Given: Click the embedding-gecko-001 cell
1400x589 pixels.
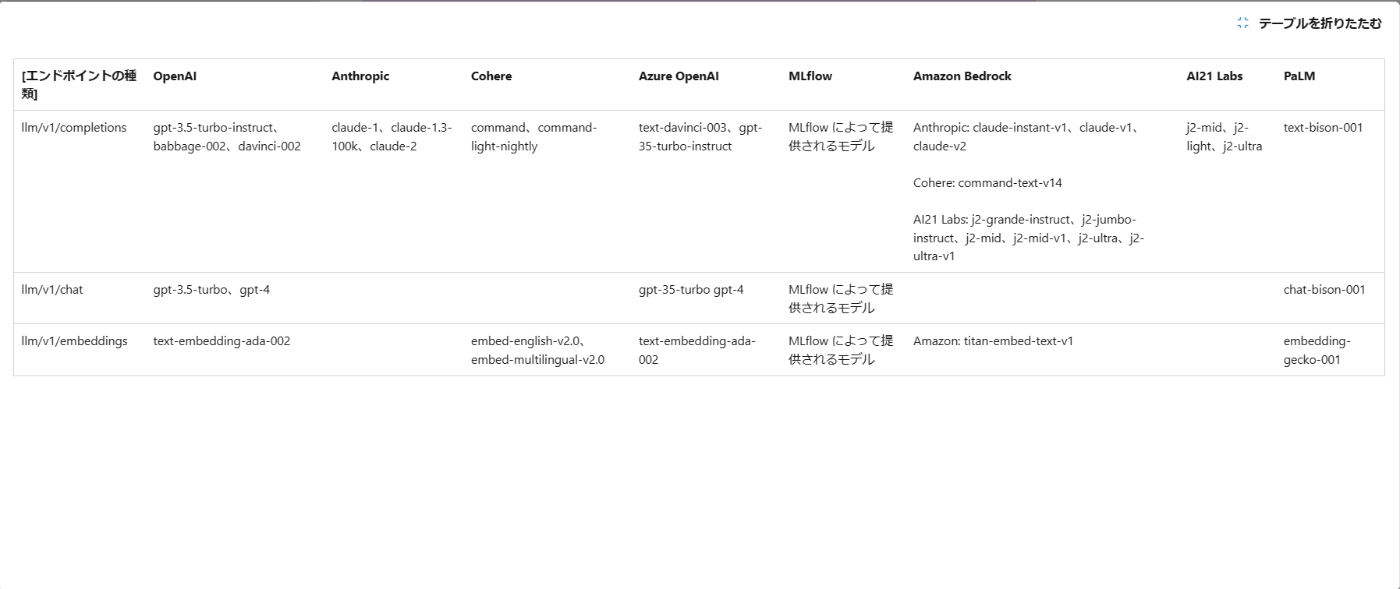Looking at the screenshot, I should pos(1317,350).
